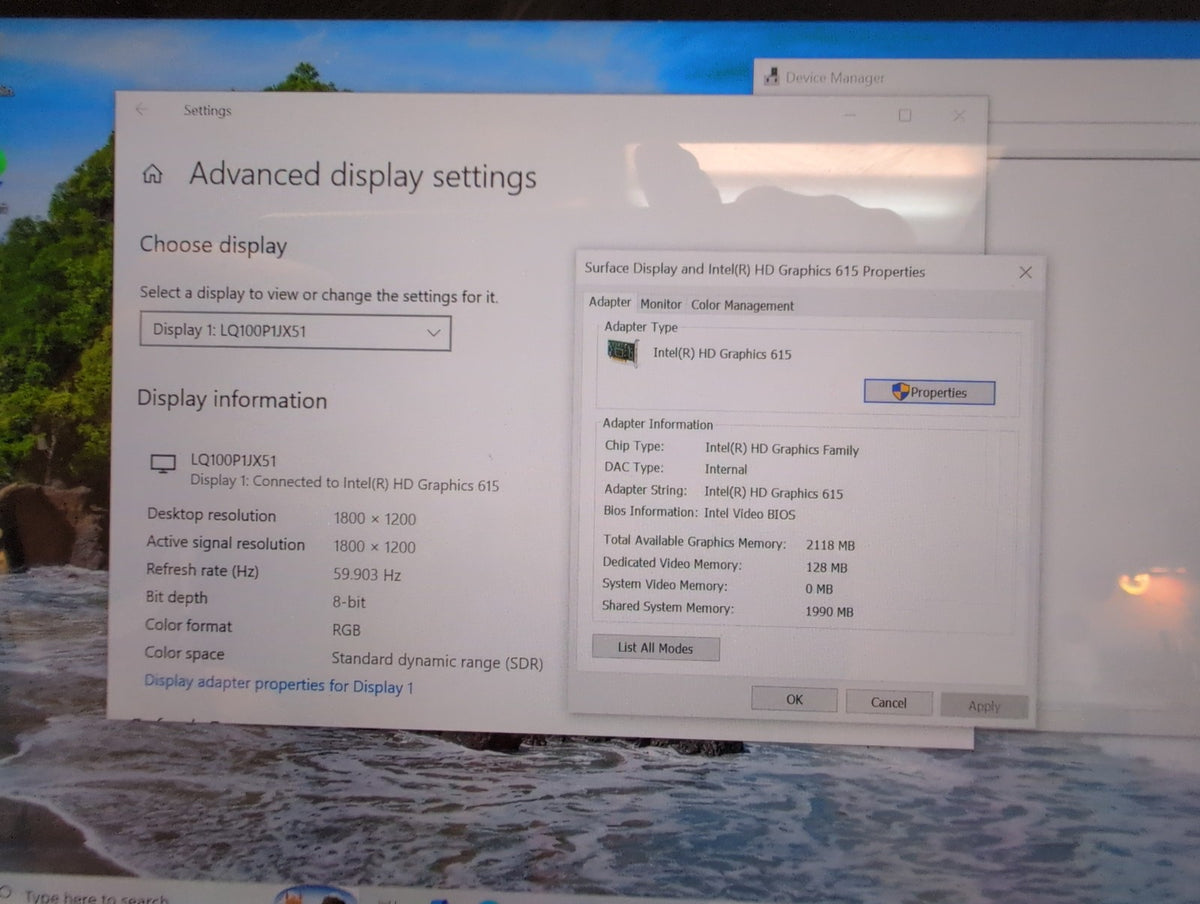The image size is (1200, 904).
Task: Open the Display 1: LQ100P1JX51 dropdown
Action: click(x=295, y=332)
